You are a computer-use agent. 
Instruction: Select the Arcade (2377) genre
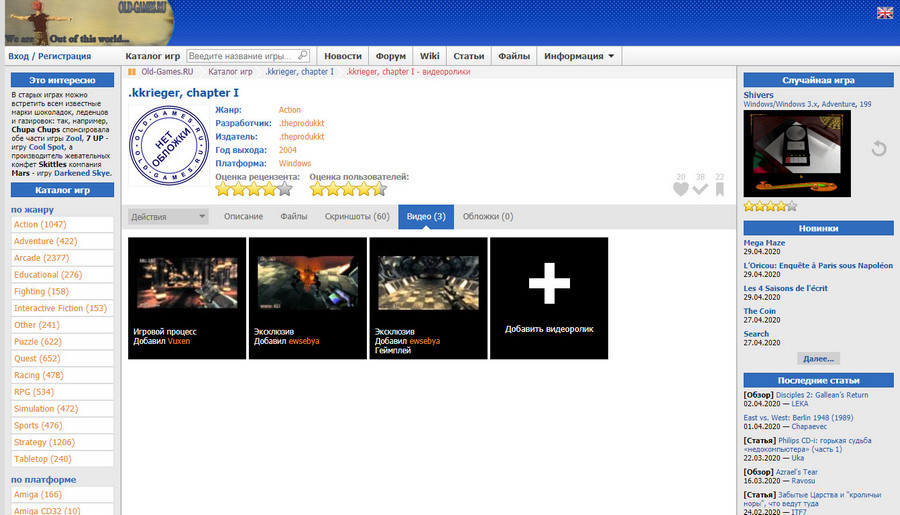[x=62, y=258]
